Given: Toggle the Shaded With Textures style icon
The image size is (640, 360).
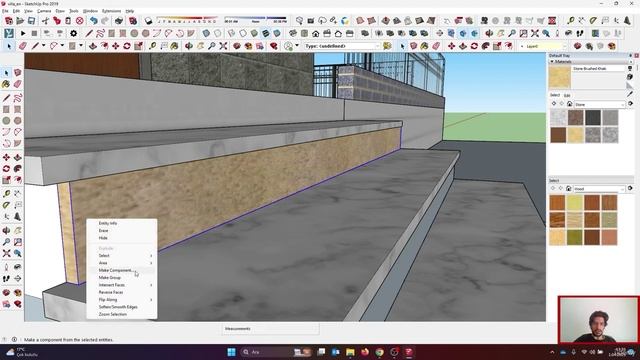Looking at the screenshot, I should 266,33.
